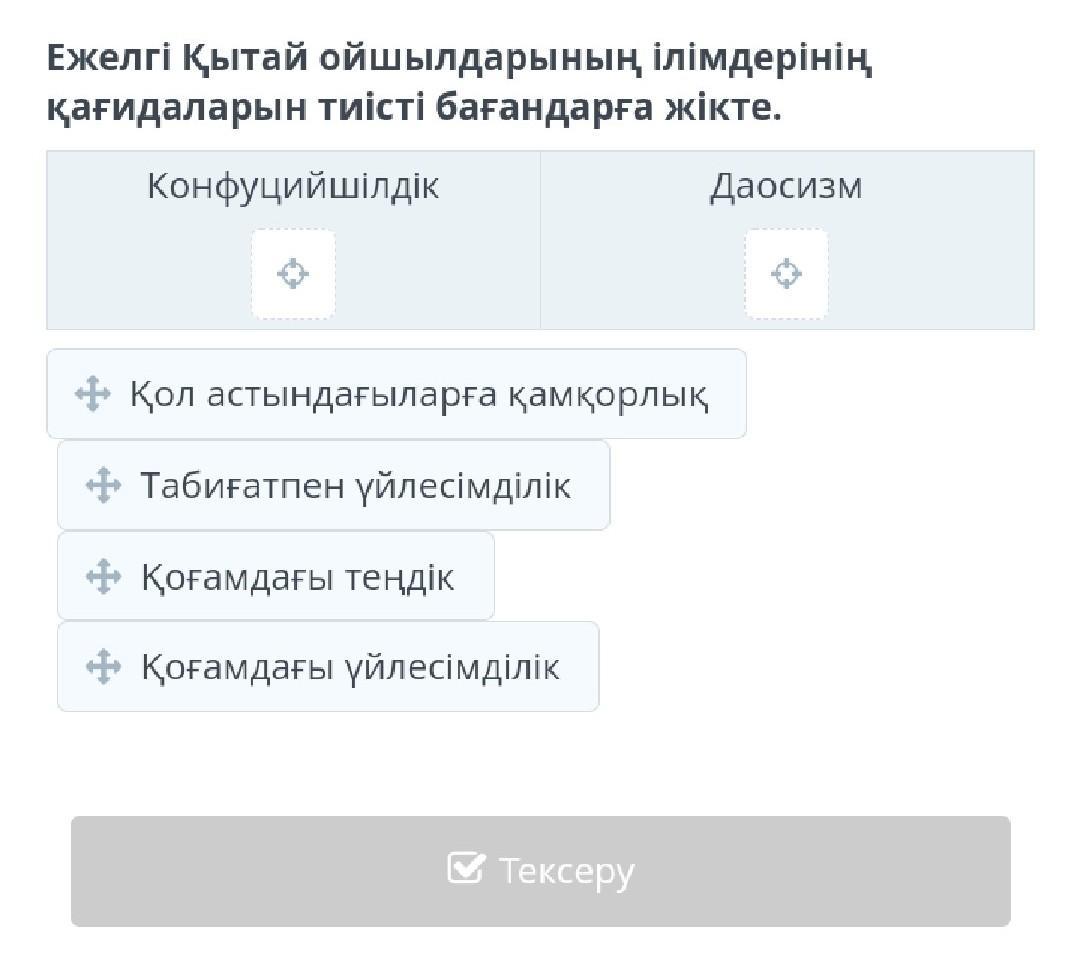Click move handle on Қоғамдағы теңдік
This screenshot has width=1070, height=973.
(x=103, y=576)
